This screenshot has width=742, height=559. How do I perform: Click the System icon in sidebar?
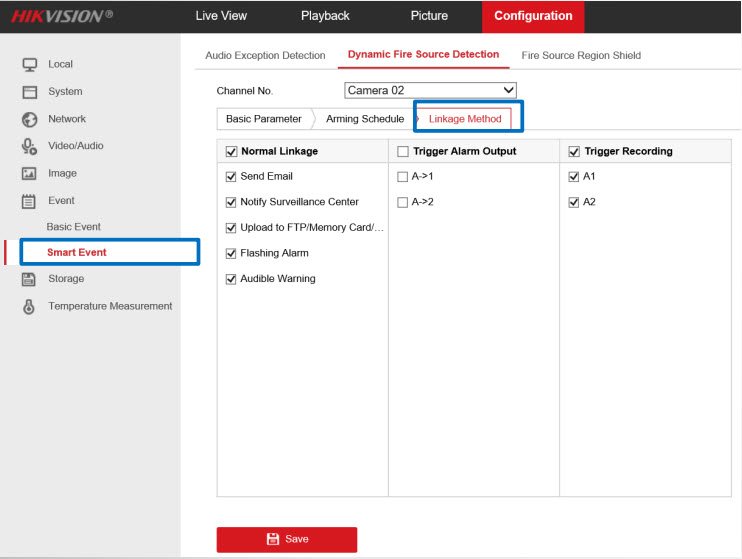click(30, 92)
